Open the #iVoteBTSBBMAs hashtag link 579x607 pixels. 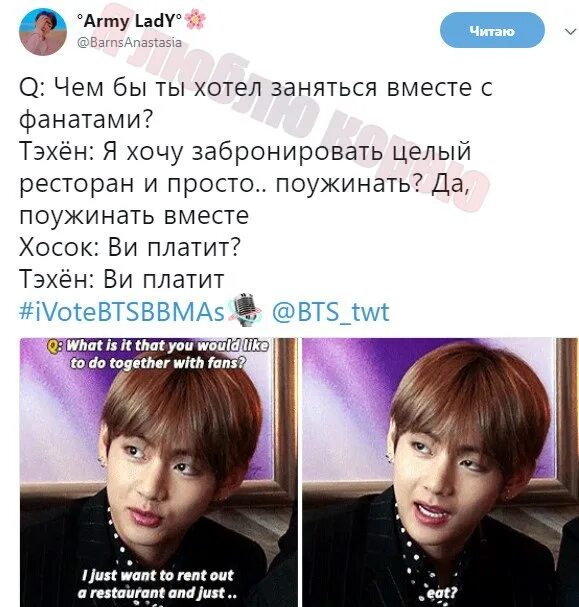[122, 311]
